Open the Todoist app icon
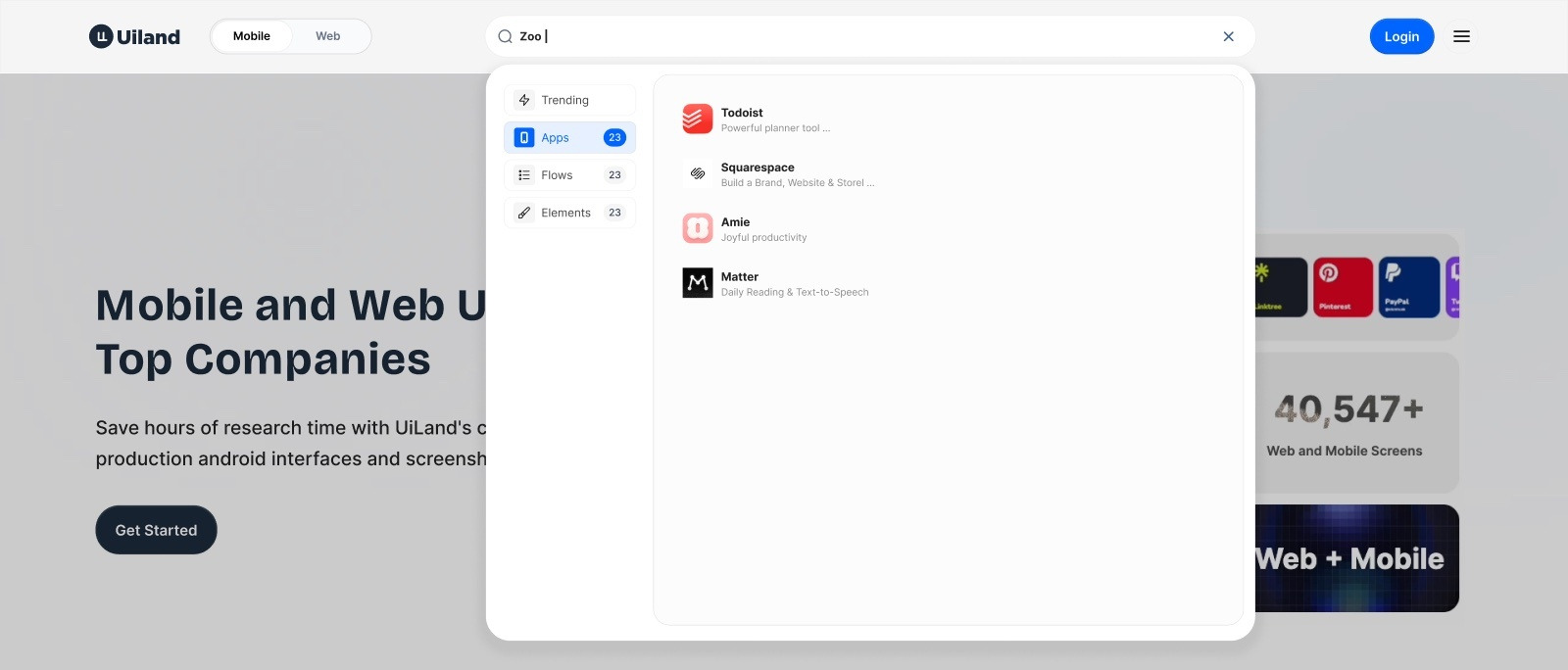The width and height of the screenshot is (1568, 670). [x=698, y=119]
